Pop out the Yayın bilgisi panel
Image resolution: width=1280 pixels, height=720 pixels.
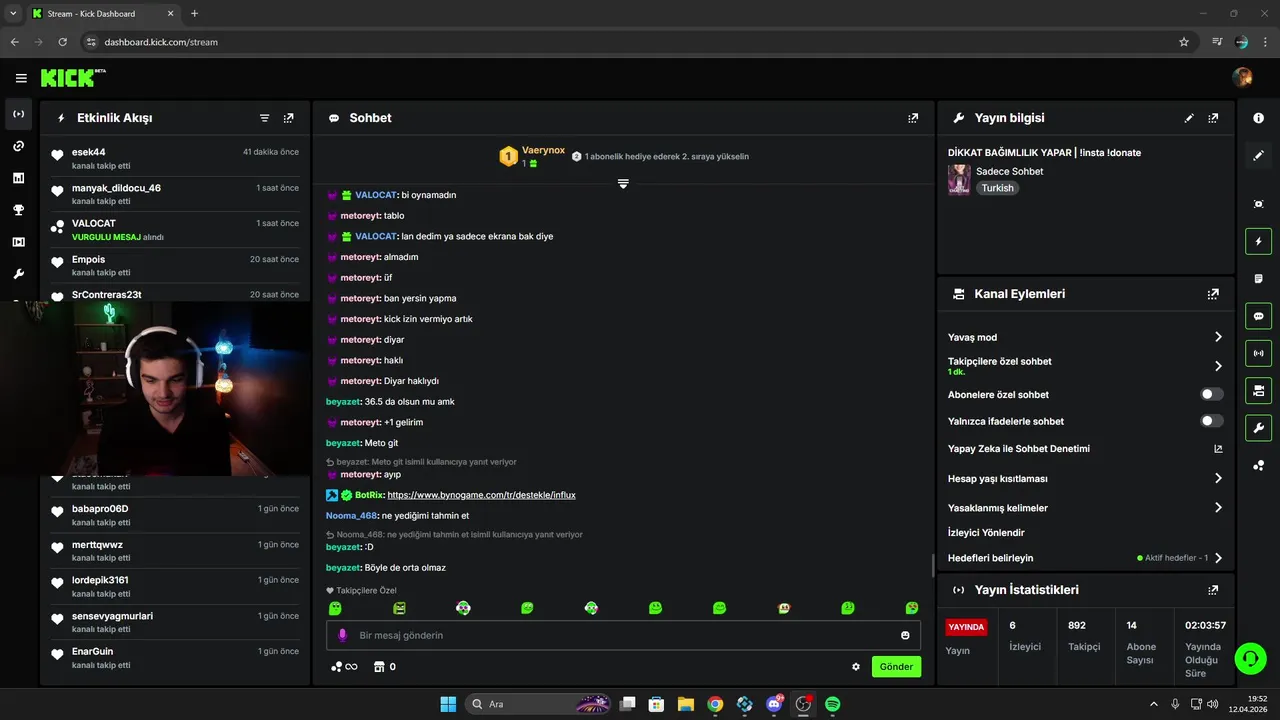coord(1213,118)
